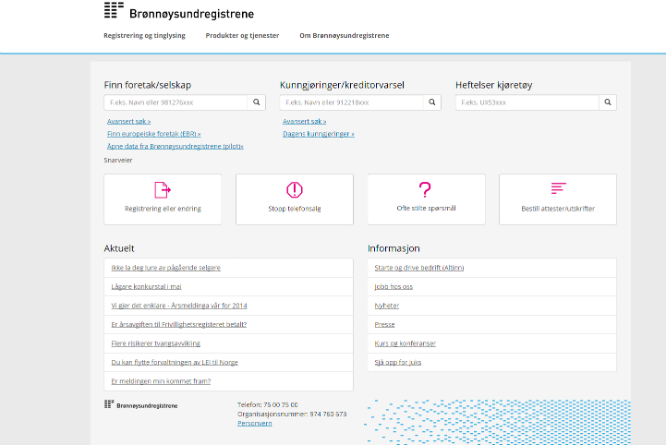Open Flere risikerer tvangsavvikling article

(x=155, y=344)
